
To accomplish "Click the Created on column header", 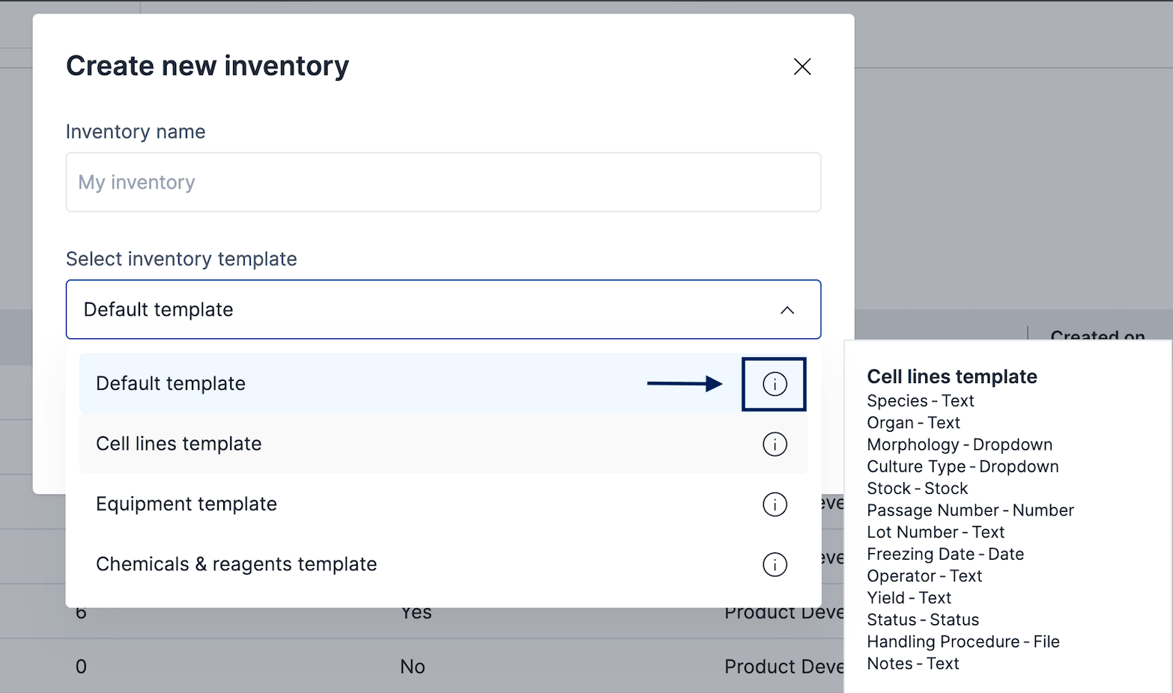I will (1098, 337).
